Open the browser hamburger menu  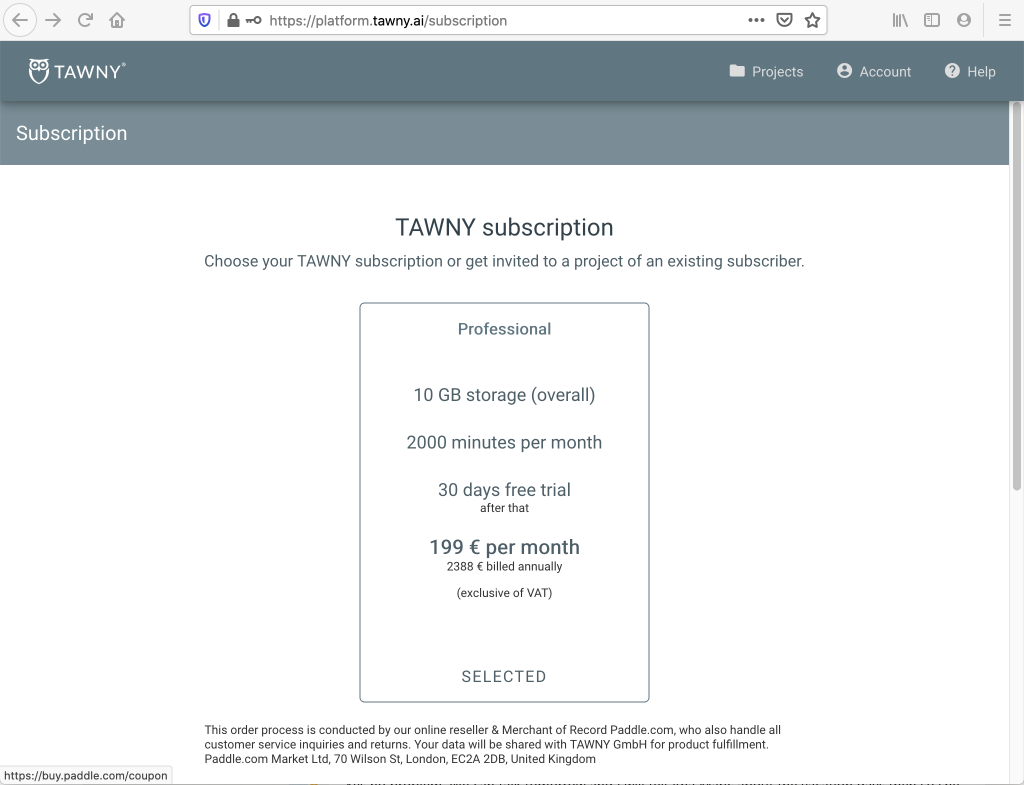point(1005,20)
